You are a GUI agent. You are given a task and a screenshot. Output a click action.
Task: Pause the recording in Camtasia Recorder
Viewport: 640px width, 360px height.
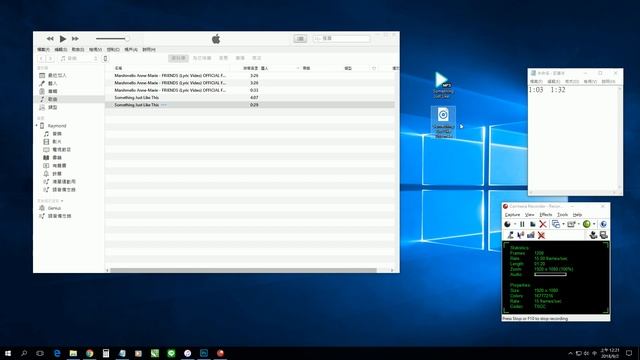tap(522, 224)
